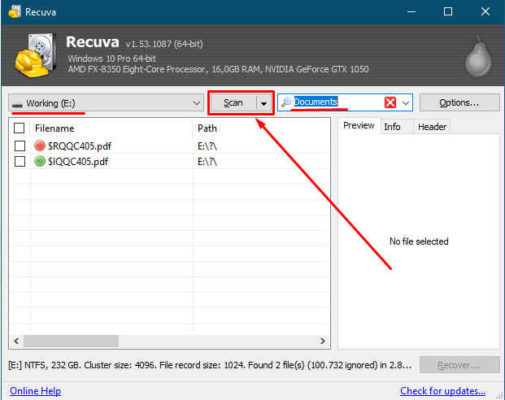Select the $RQQC405.pdf filename

(79, 146)
